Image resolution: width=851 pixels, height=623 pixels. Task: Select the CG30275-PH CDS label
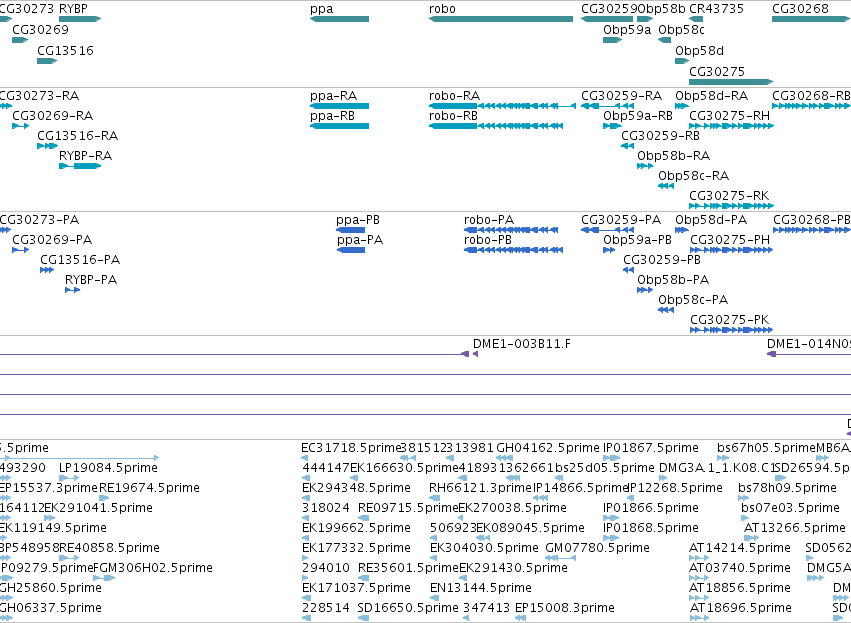(x=730, y=240)
